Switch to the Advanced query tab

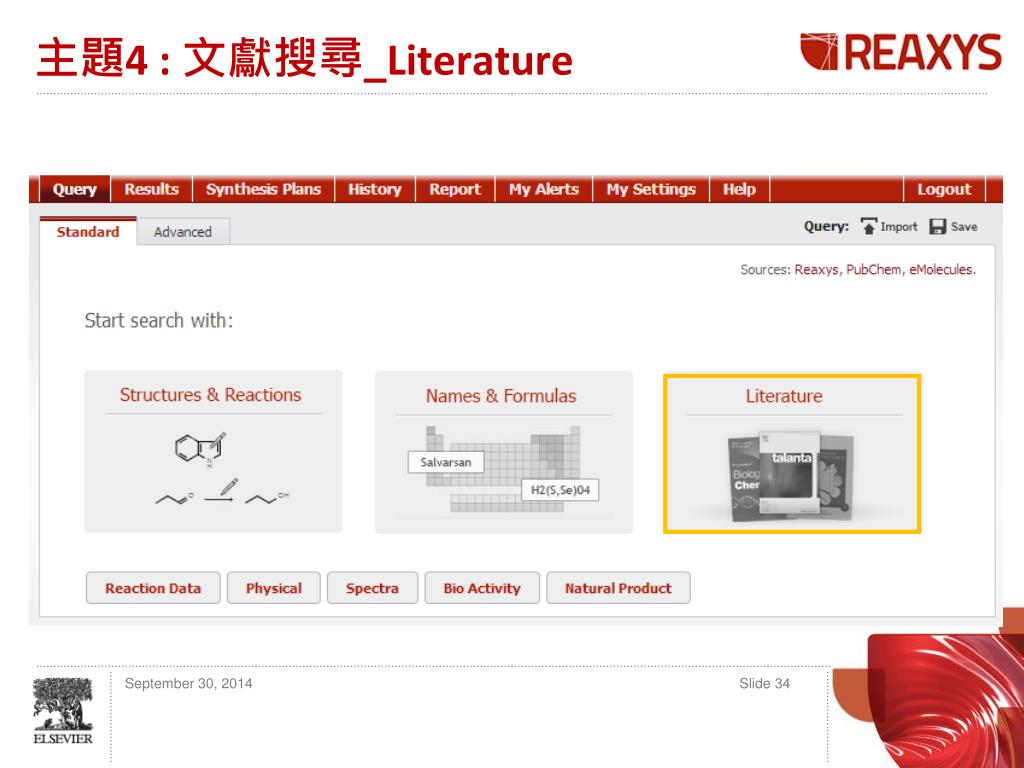point(183,232)
